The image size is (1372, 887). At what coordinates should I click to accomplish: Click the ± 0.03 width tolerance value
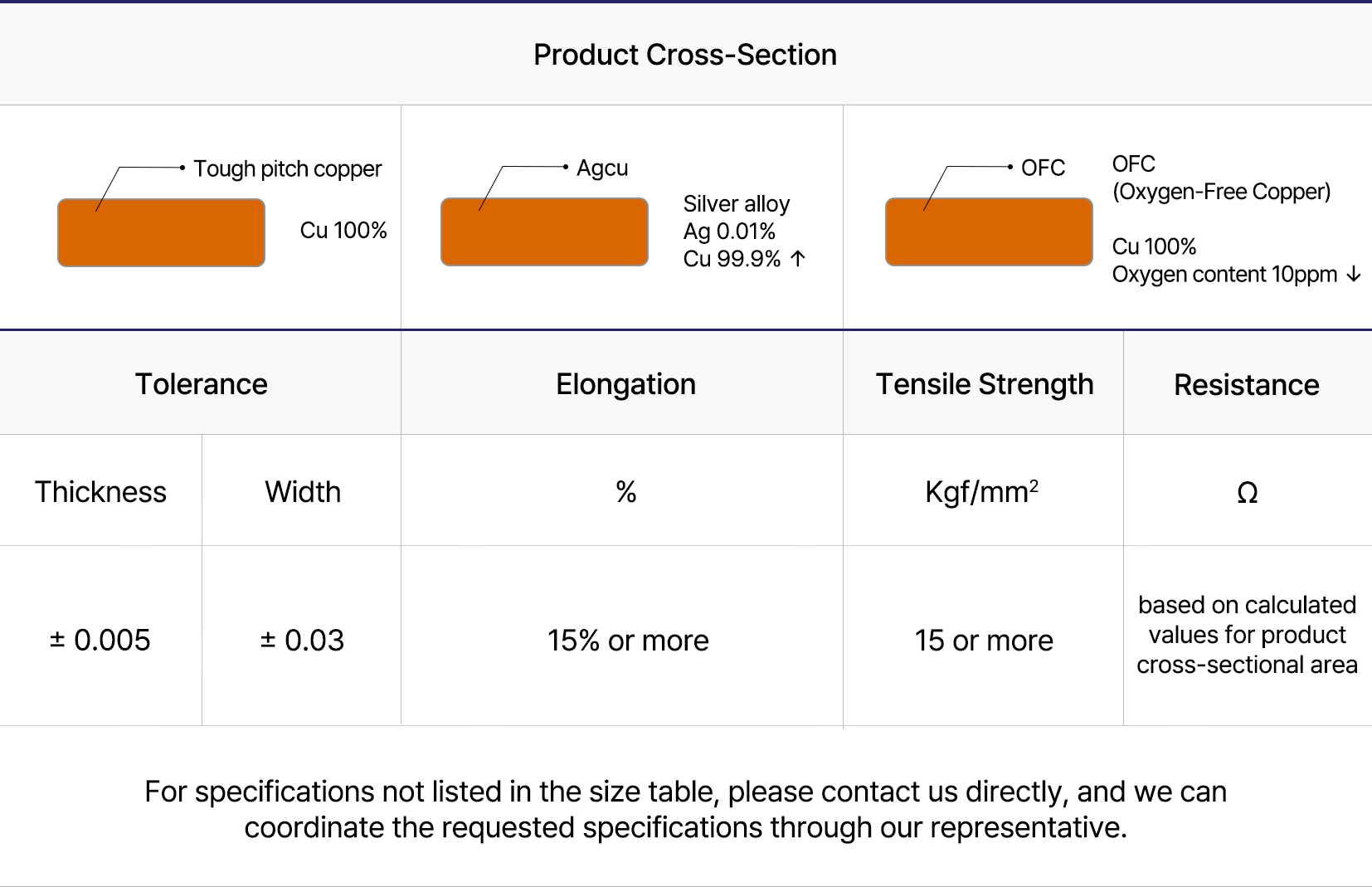tap(302, 641)
